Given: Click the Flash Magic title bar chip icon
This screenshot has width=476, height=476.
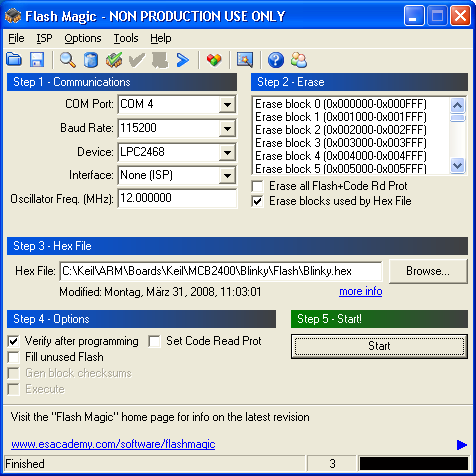Looking at the screenshot, I should 13,15.
